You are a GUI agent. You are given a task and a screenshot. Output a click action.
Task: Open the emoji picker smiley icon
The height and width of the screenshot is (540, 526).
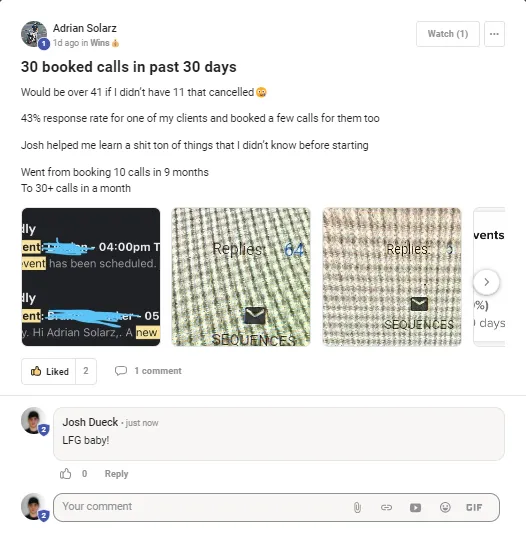pos(445,507)
